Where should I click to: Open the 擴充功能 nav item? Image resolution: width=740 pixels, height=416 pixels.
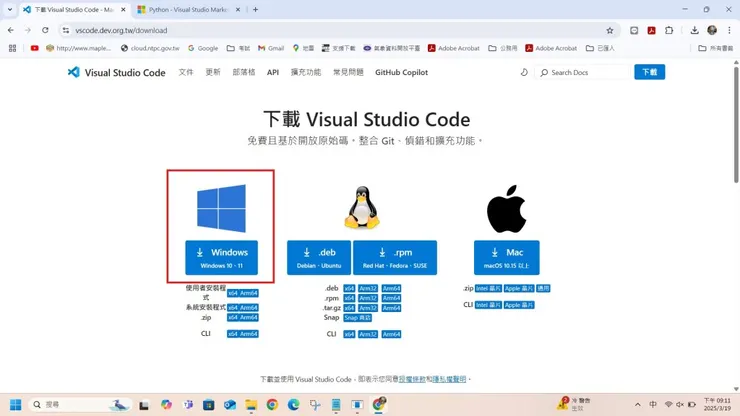[x=306, y=72]
